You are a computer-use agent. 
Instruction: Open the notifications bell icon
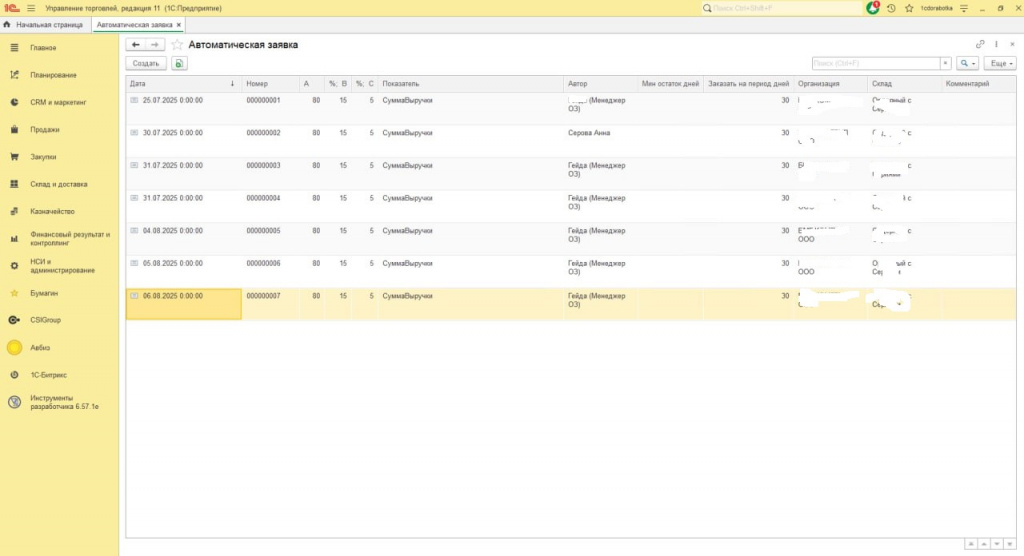tap(872, 8)
